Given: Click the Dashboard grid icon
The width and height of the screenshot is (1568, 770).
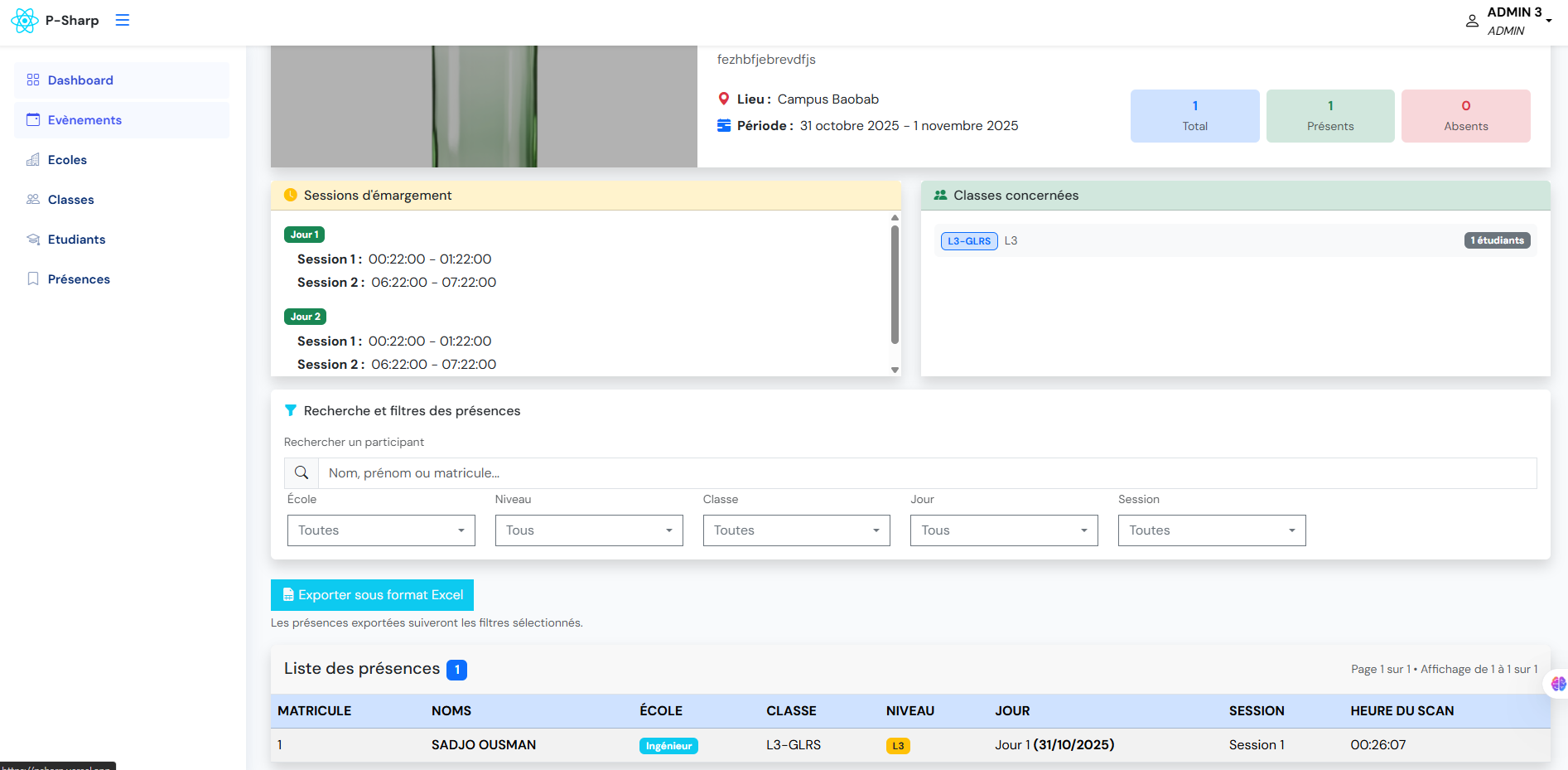Looking at the screenshot, I should point(33,80).
